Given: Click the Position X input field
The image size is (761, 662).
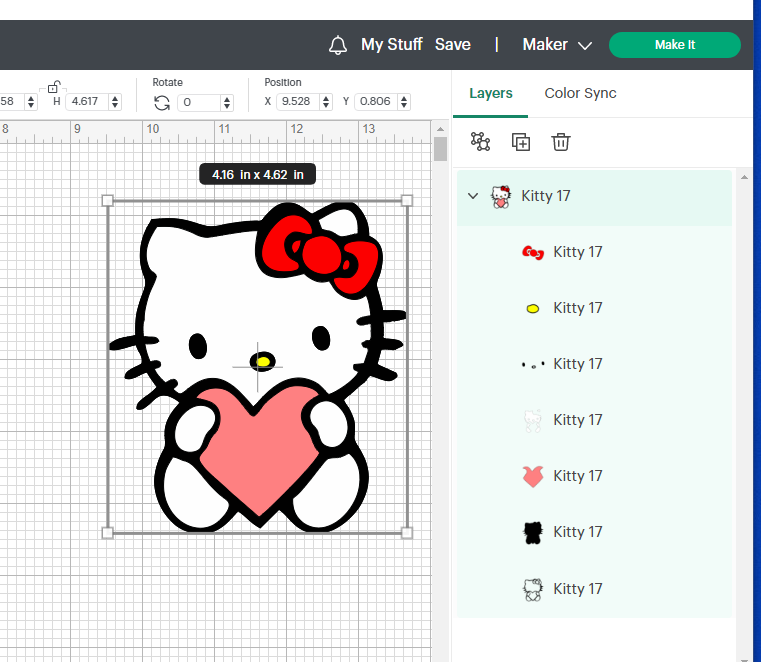Looking at the screenshot, I should point(298,101).
